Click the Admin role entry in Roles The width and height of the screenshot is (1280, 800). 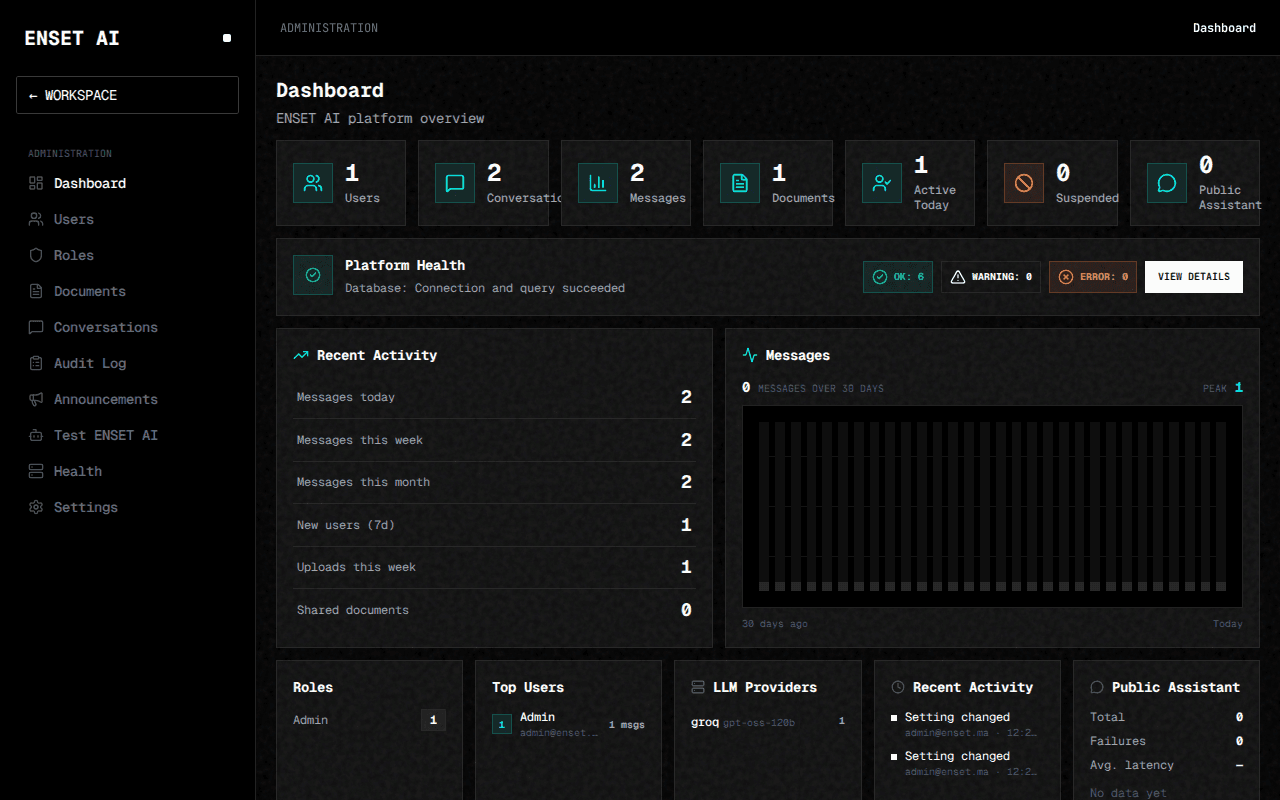click(369, 720)
